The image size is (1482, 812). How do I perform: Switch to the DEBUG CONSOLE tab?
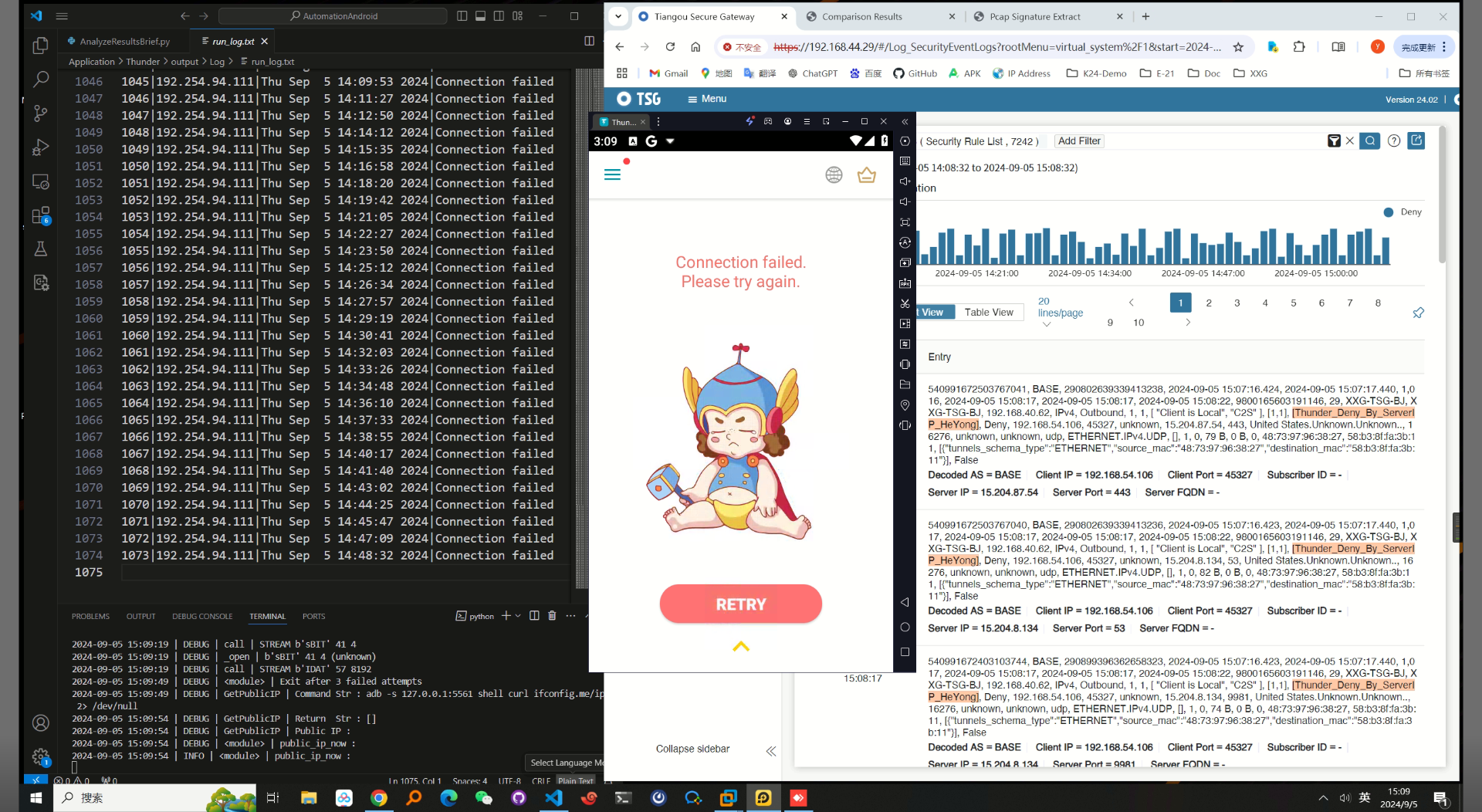pos(201,616)
